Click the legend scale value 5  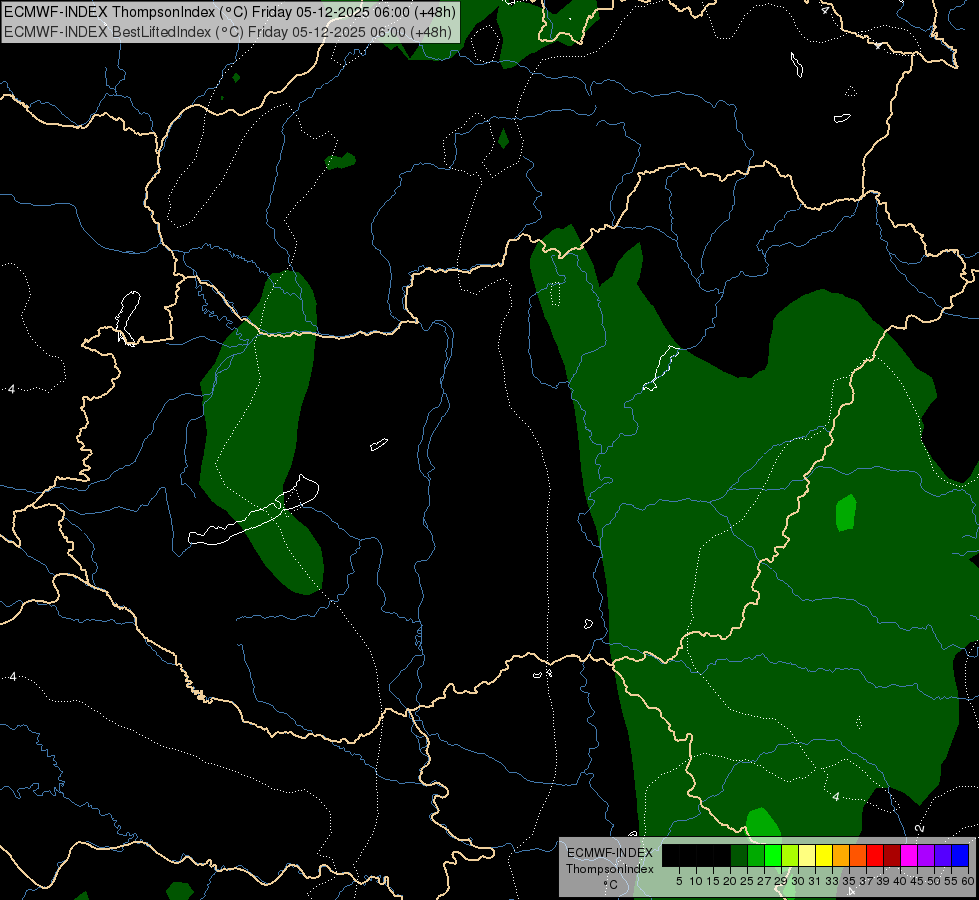coord(679,881)
